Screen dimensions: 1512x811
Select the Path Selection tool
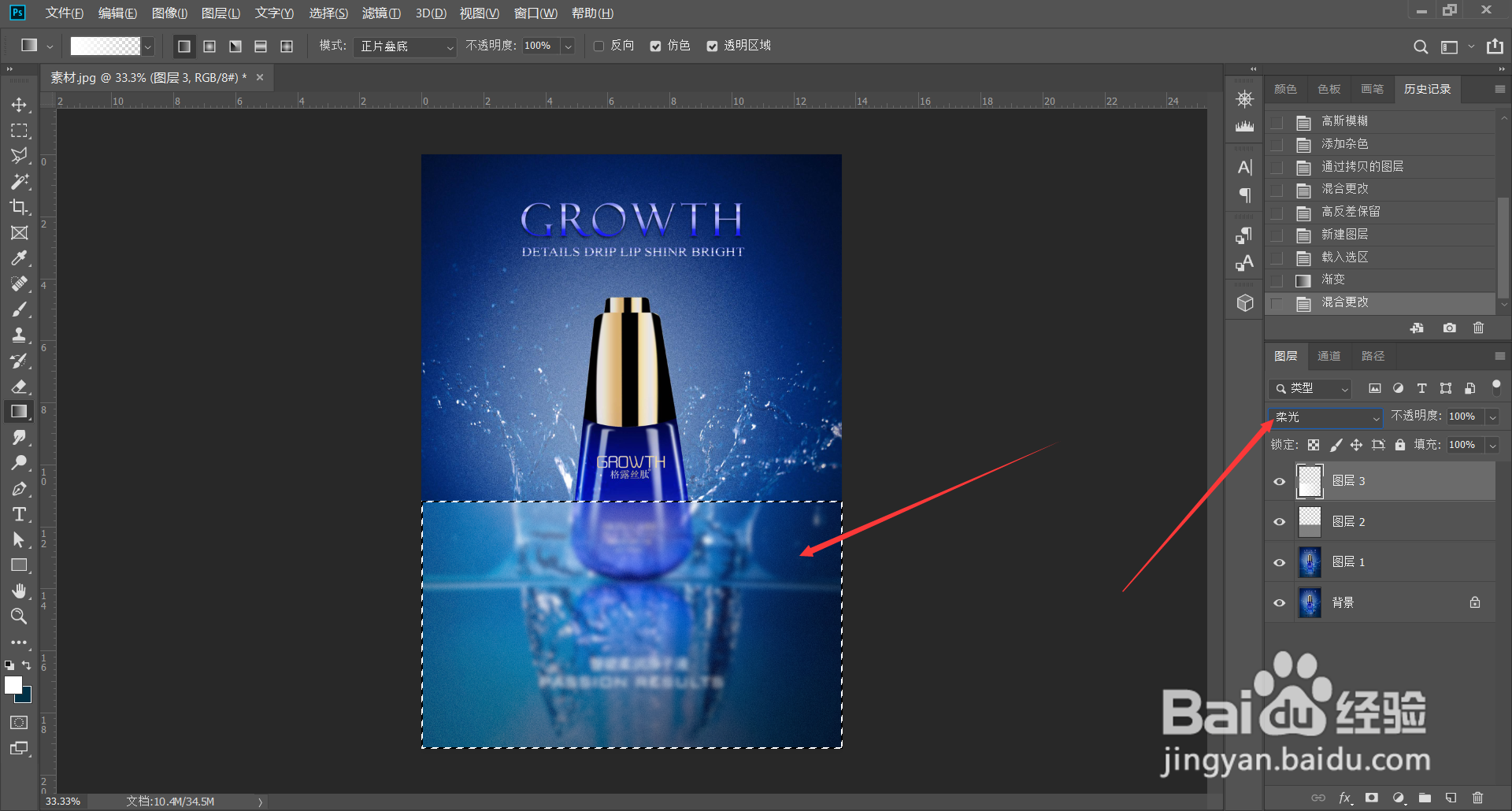click(19, 539)
